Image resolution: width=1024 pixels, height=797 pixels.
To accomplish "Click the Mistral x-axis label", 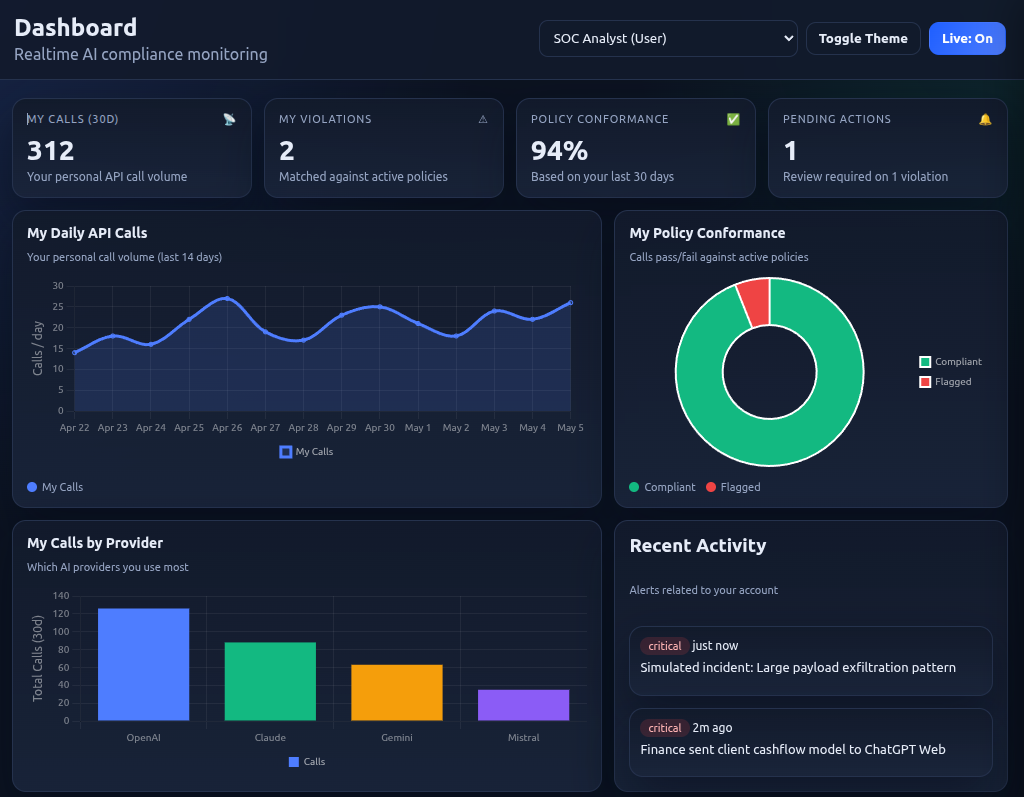I will click(524, 738).
